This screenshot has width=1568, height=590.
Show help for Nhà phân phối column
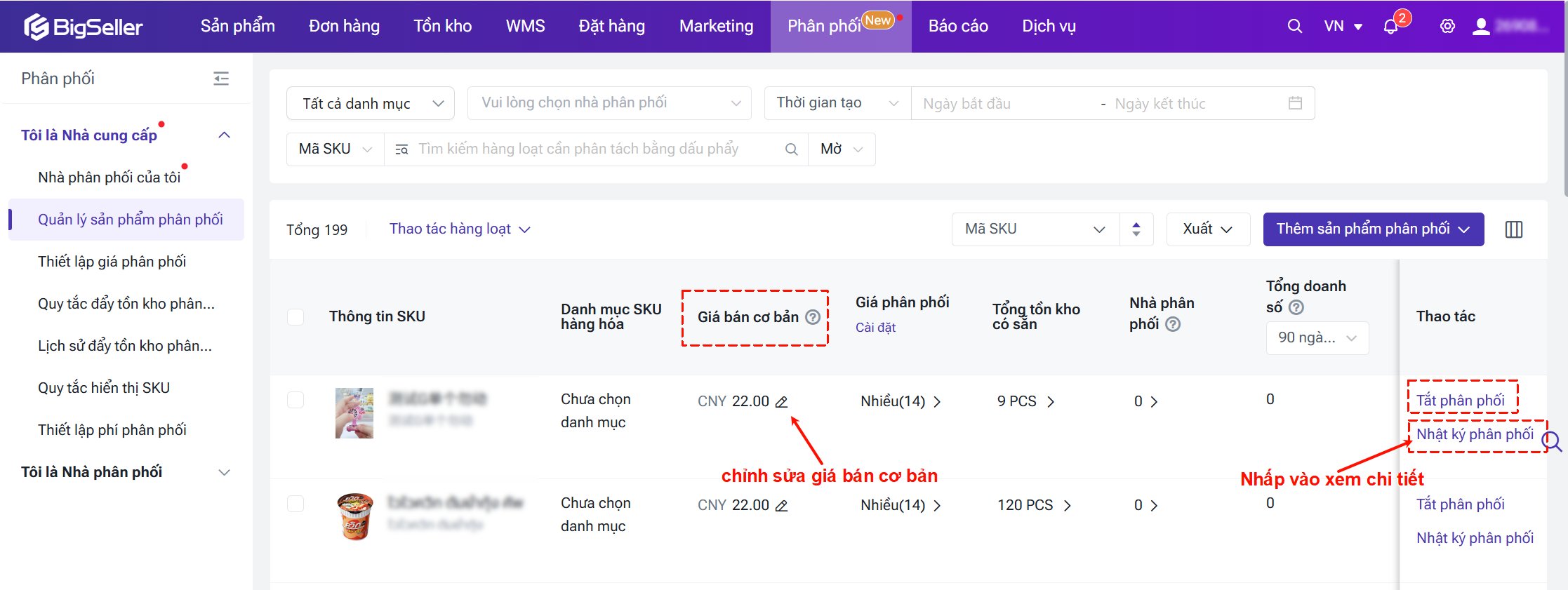tap(1173, 324)
